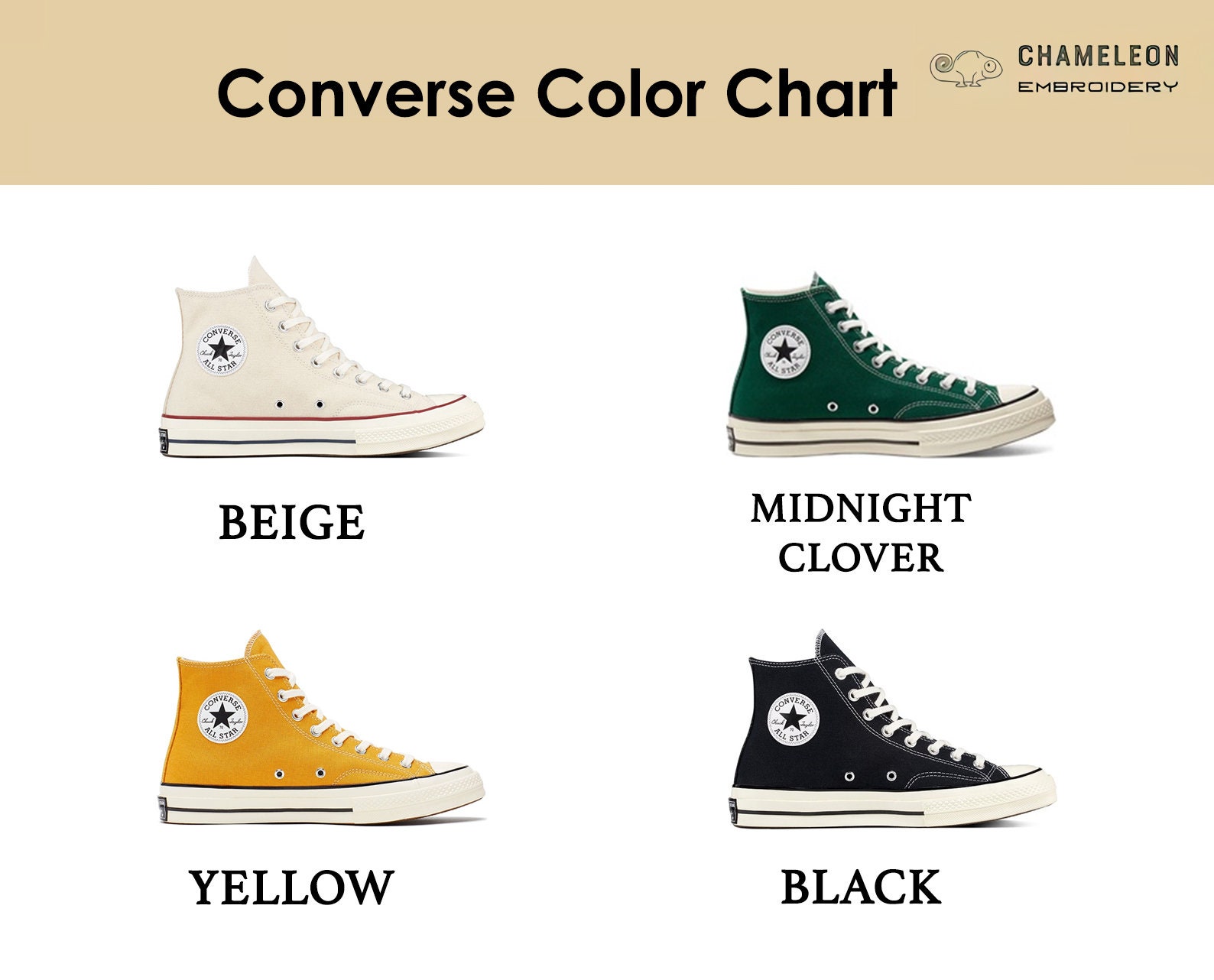Click the All Star patch on black shoe
The height and width of the screenshot is (980, 1214).
pos(793,719)
